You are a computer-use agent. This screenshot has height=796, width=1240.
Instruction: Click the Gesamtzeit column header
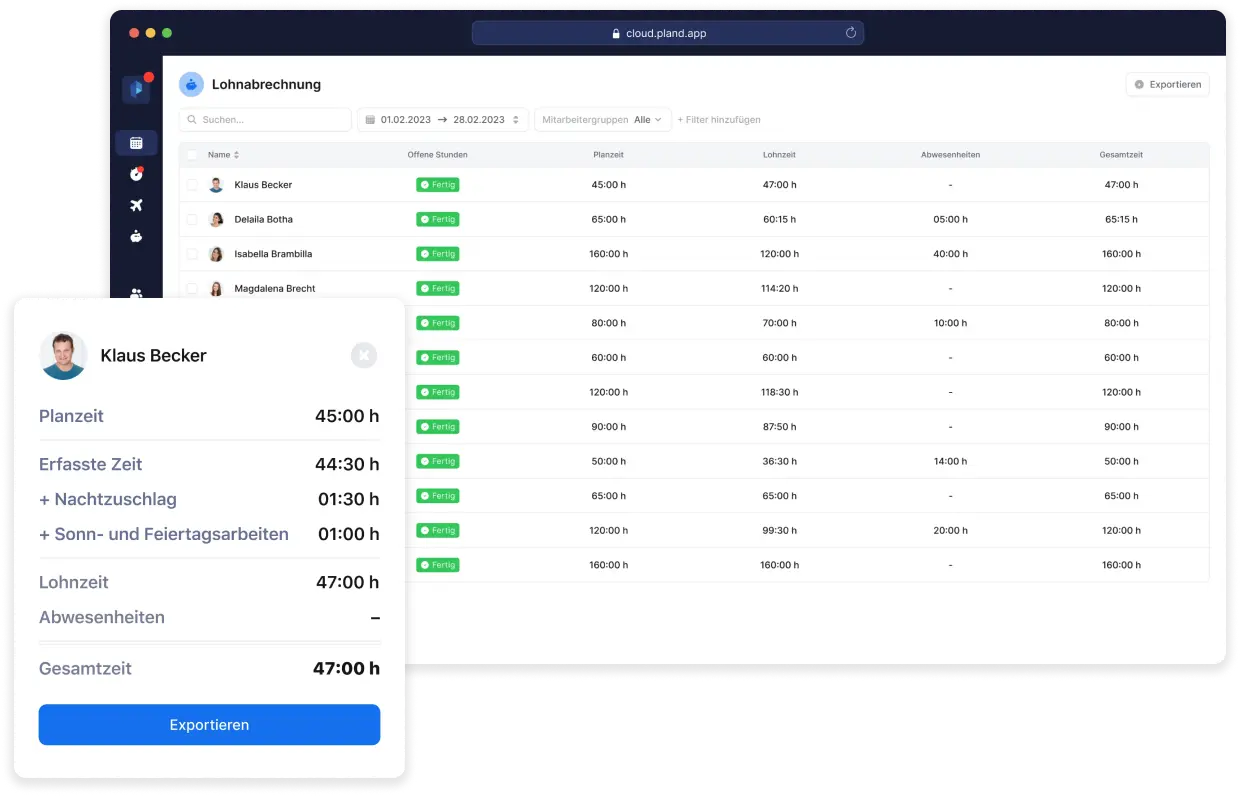tap(1121, 155)
